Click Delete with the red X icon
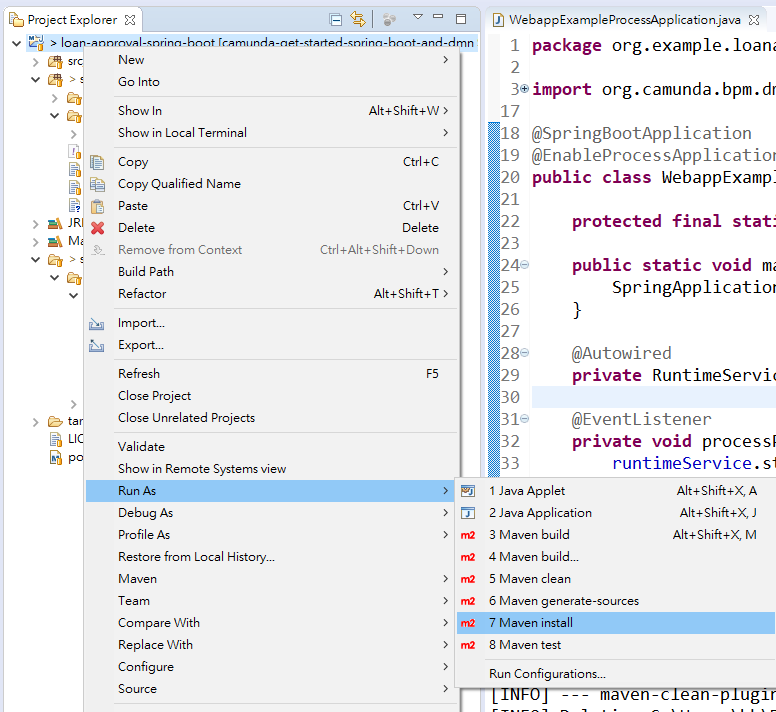776x712 pixels. coord(136,228)
